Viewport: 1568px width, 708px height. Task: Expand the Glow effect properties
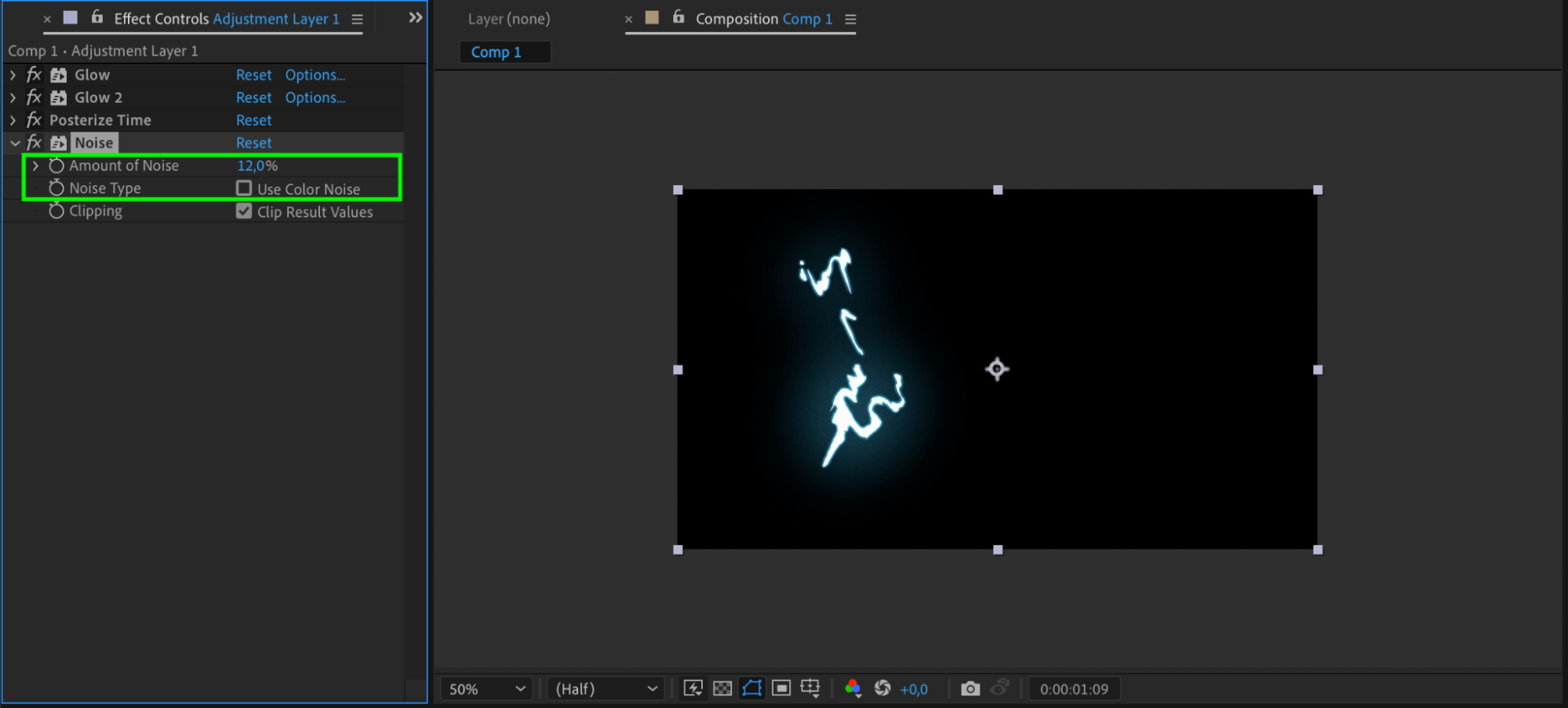tap(13, 74)
